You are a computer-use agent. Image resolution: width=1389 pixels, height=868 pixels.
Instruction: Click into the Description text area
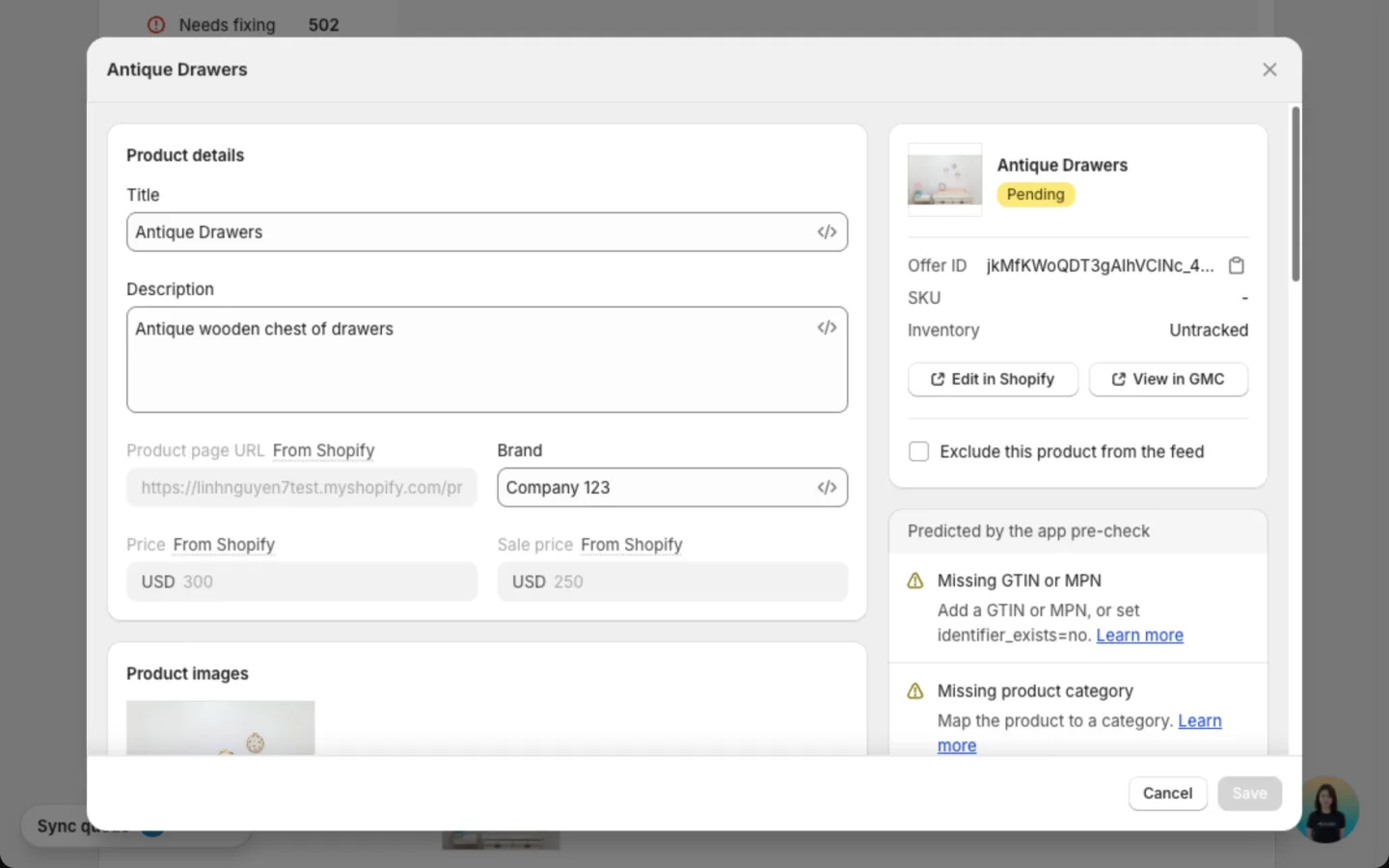pyautogui.click(x=487, y=360)
